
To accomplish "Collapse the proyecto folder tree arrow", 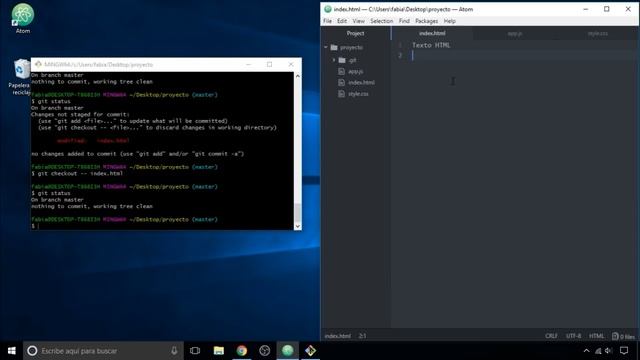I will point(326,47).
